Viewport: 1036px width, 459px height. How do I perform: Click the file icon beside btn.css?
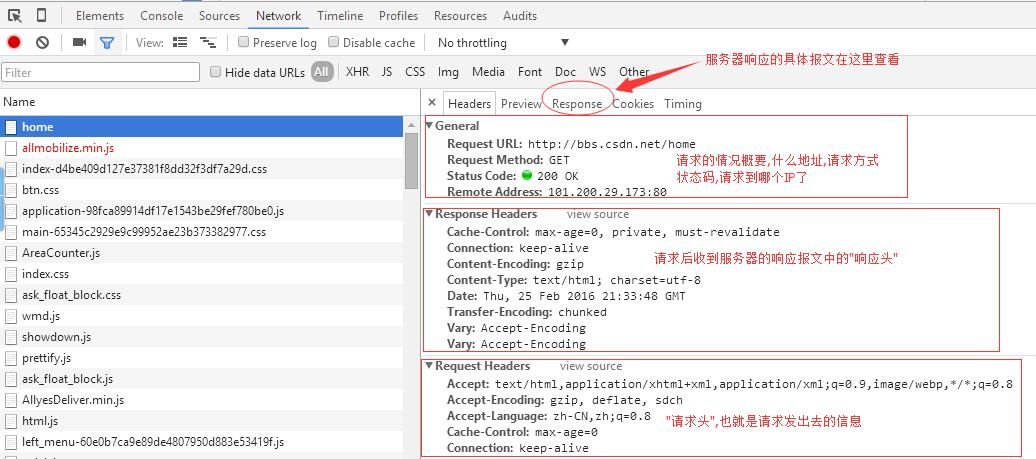[x=11, y=190]
